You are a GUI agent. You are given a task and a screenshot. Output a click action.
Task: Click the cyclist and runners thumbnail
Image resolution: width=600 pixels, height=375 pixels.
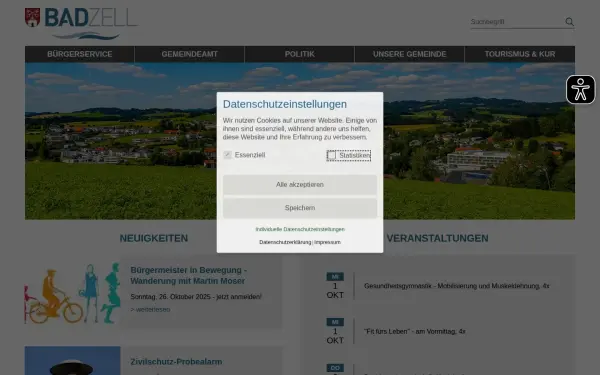click(72, 293)
